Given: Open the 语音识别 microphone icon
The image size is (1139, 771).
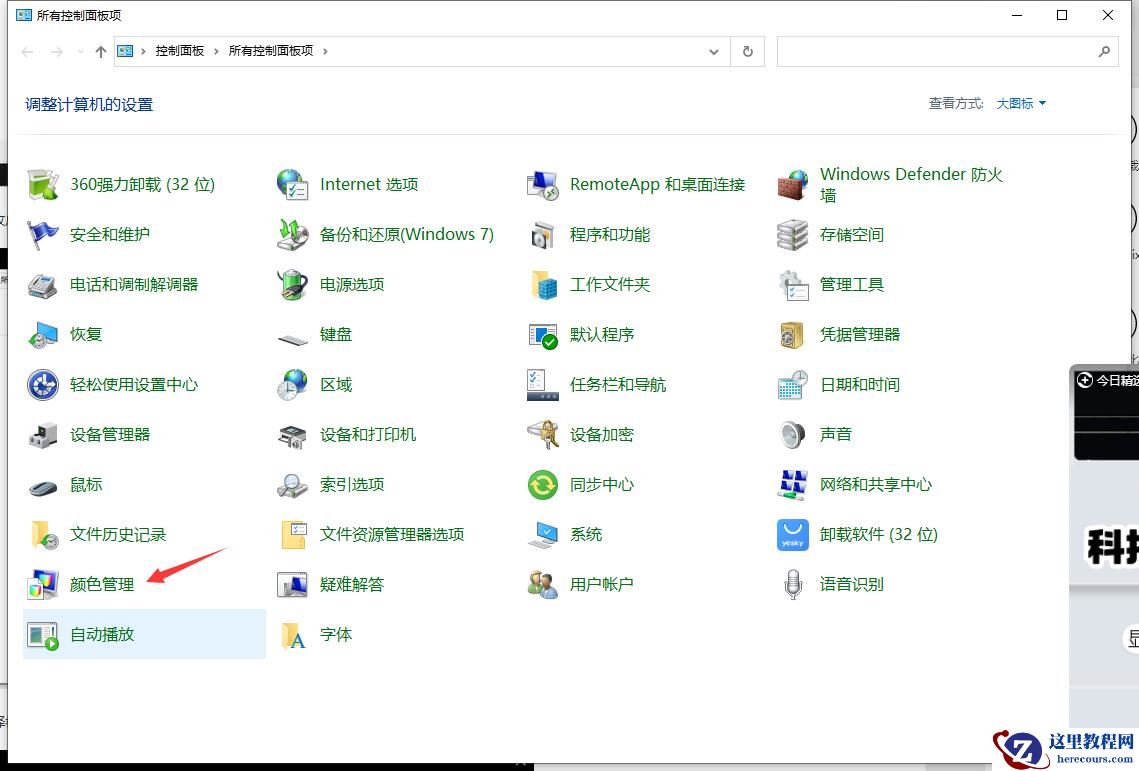Looking at the screenshot, I should point(793,585).
